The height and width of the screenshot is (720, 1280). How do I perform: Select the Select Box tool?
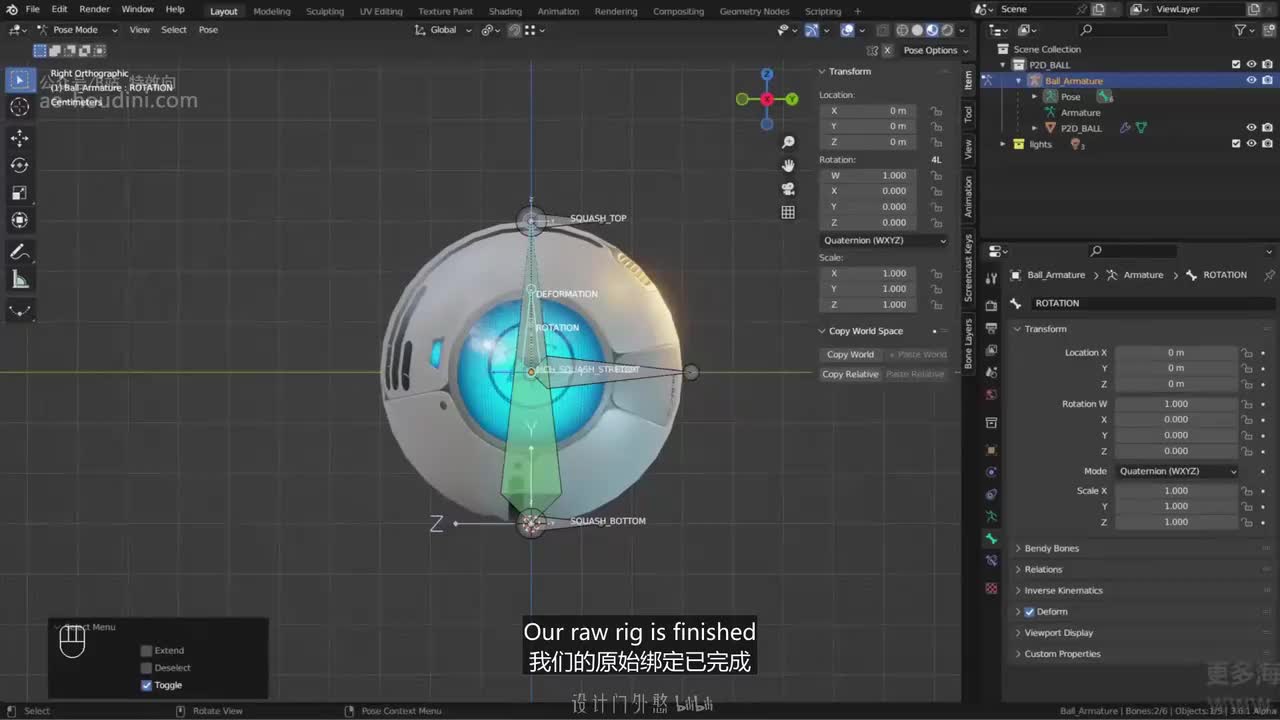click(x=19, y=80)
